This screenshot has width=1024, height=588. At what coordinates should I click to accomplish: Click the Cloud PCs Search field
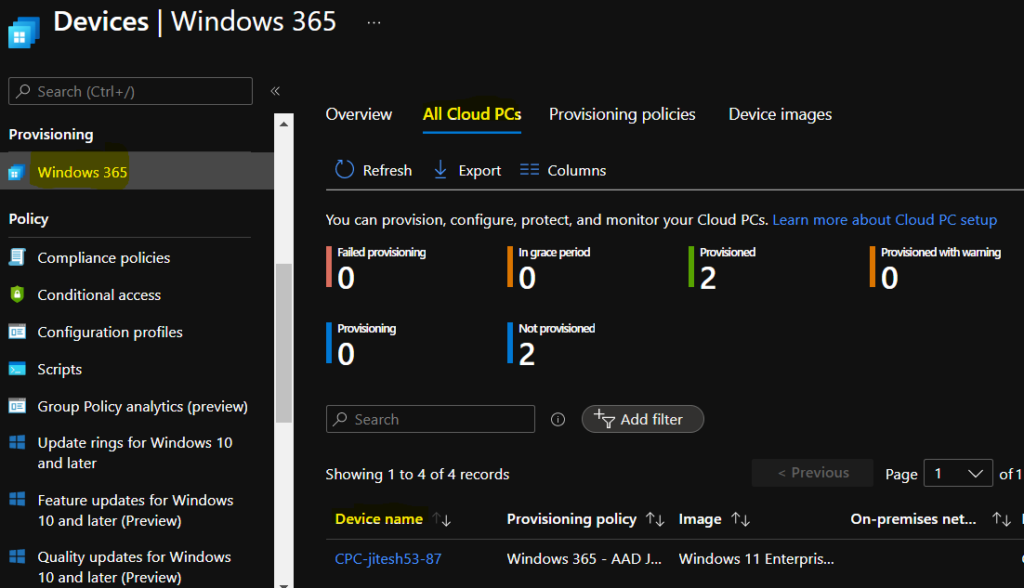(x=430, y=419)
